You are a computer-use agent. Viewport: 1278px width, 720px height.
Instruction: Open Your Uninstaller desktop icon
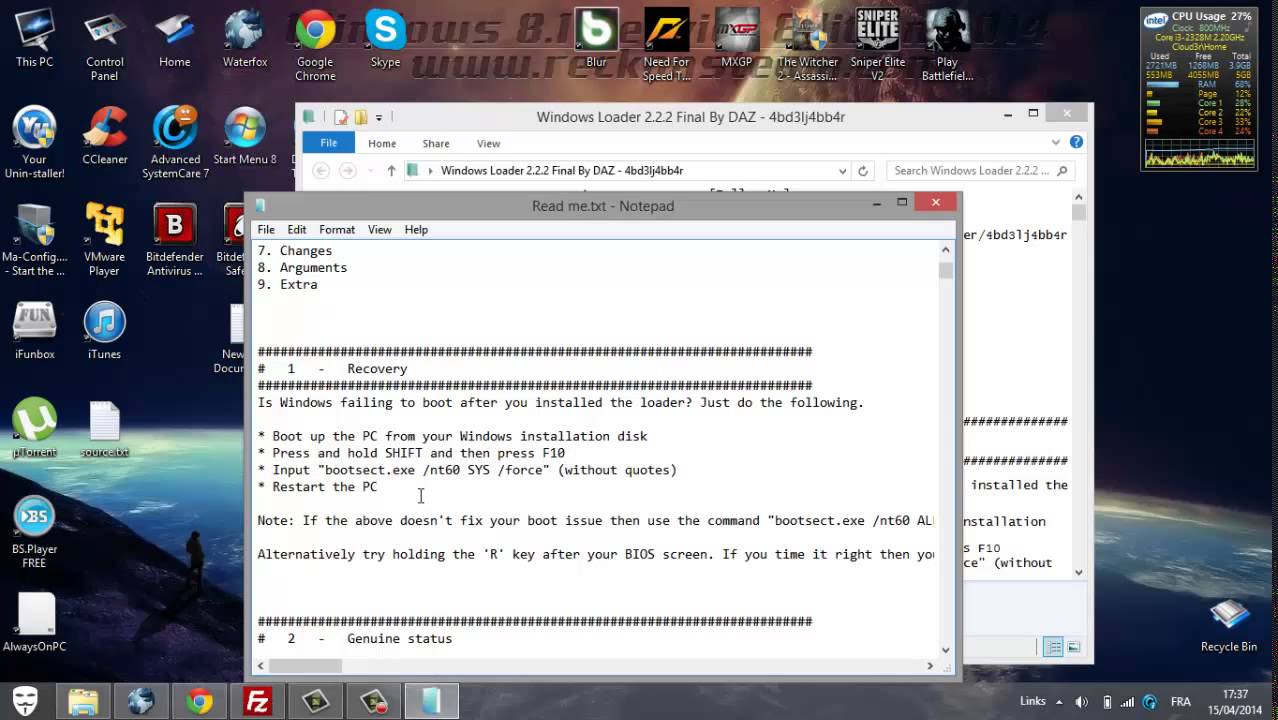34,143
